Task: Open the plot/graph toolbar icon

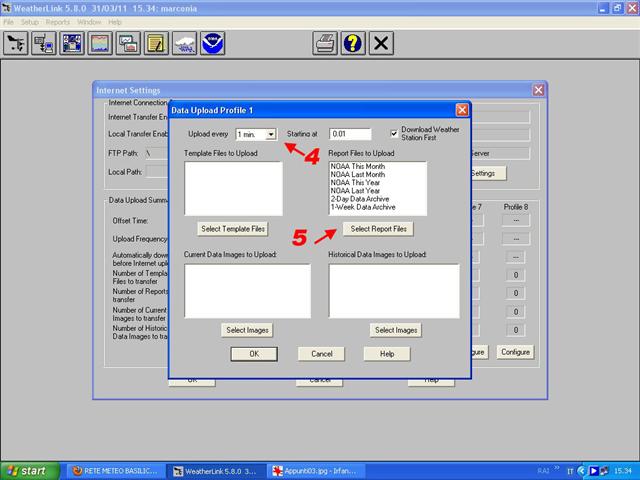Action: click(x=100, y=43)
